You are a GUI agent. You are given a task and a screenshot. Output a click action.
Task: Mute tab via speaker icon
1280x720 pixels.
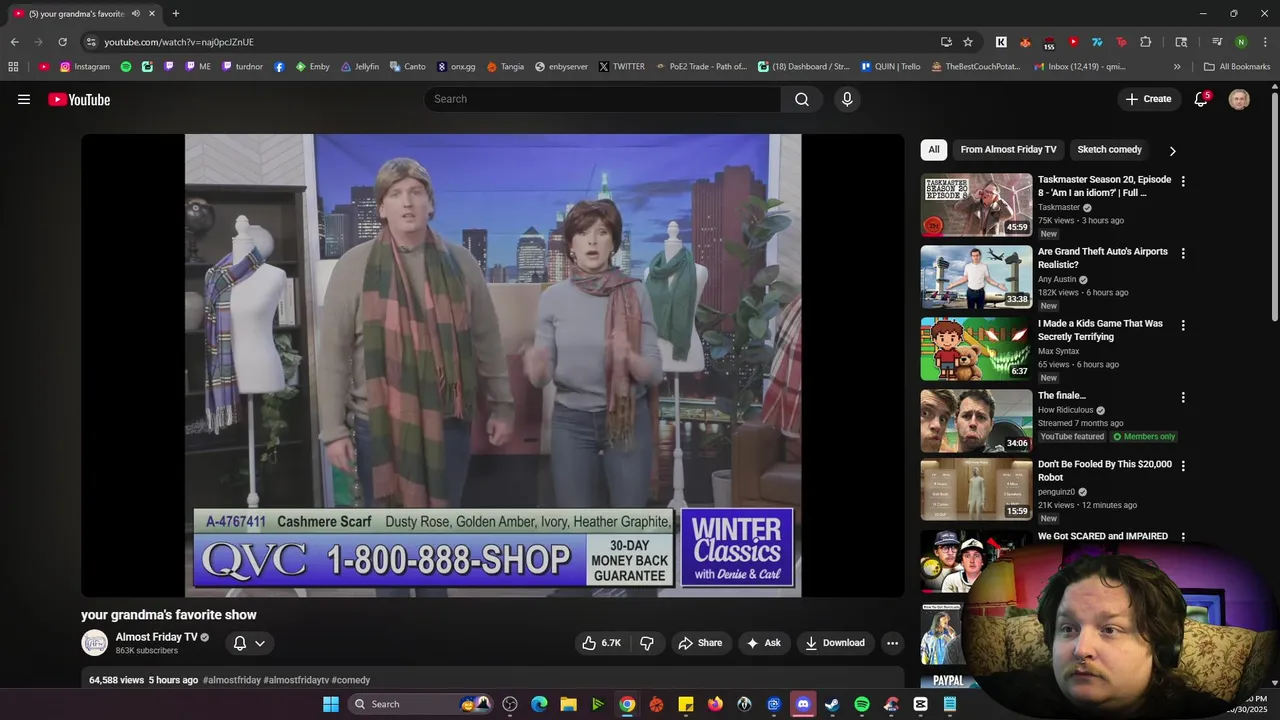[x=136, y=14]
